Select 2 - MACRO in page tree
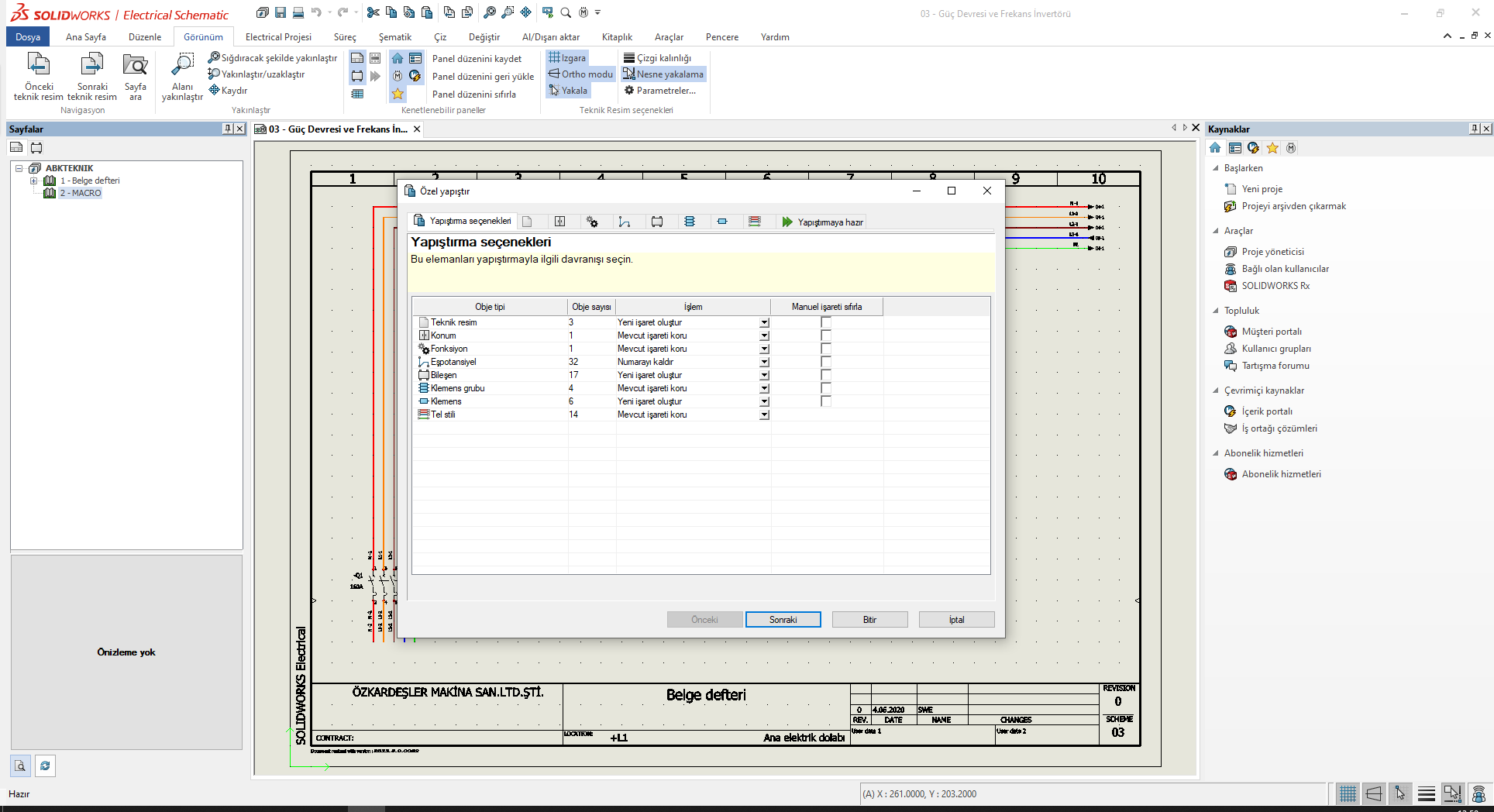The width and height of the screenshot is (1494, 812). [x=81, y=193]
